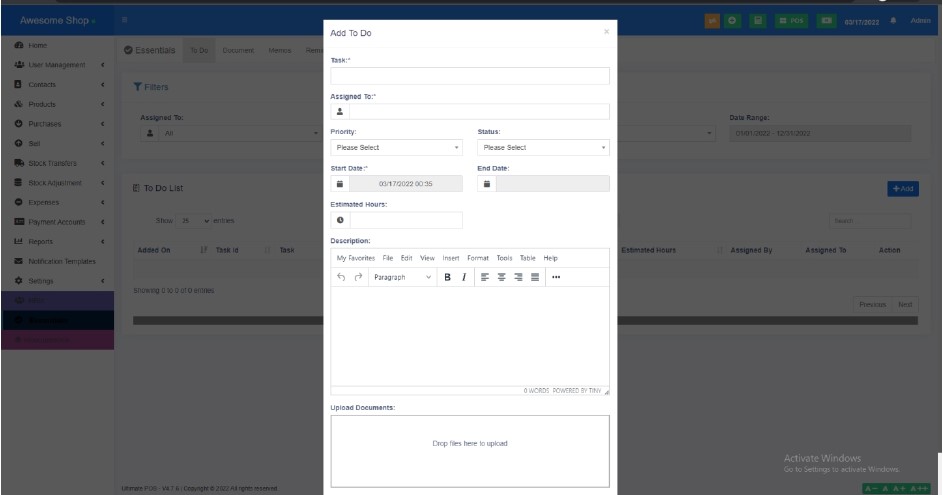The width and height of the screenshot is (943, 495).
Task: Click the clock icon for Estimated Hours
Action: (x=339, y=220)
